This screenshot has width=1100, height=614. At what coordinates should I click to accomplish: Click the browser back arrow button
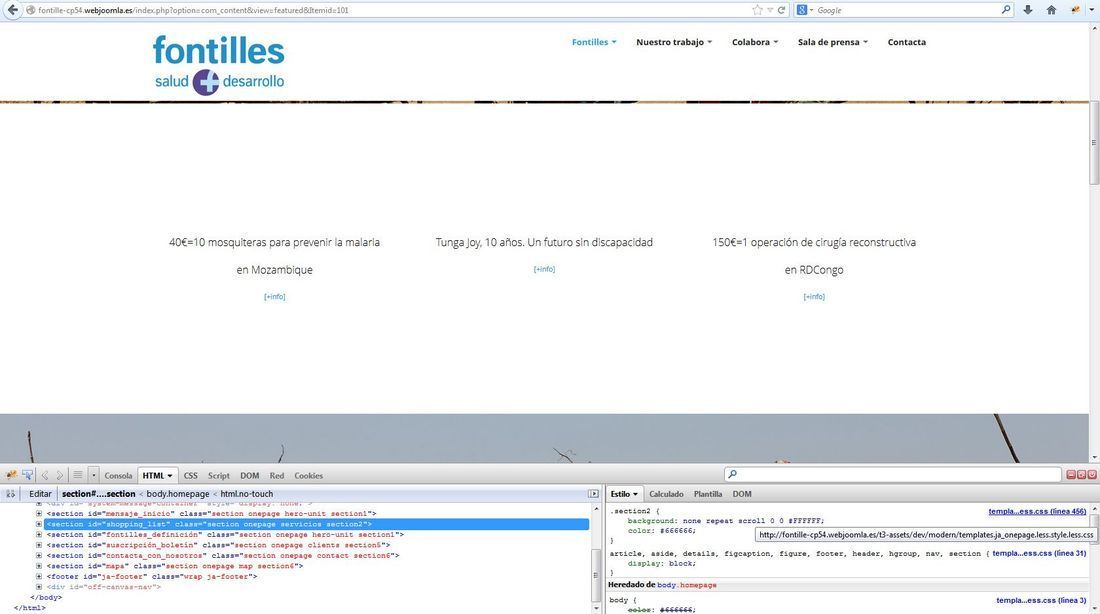[12, 10]
